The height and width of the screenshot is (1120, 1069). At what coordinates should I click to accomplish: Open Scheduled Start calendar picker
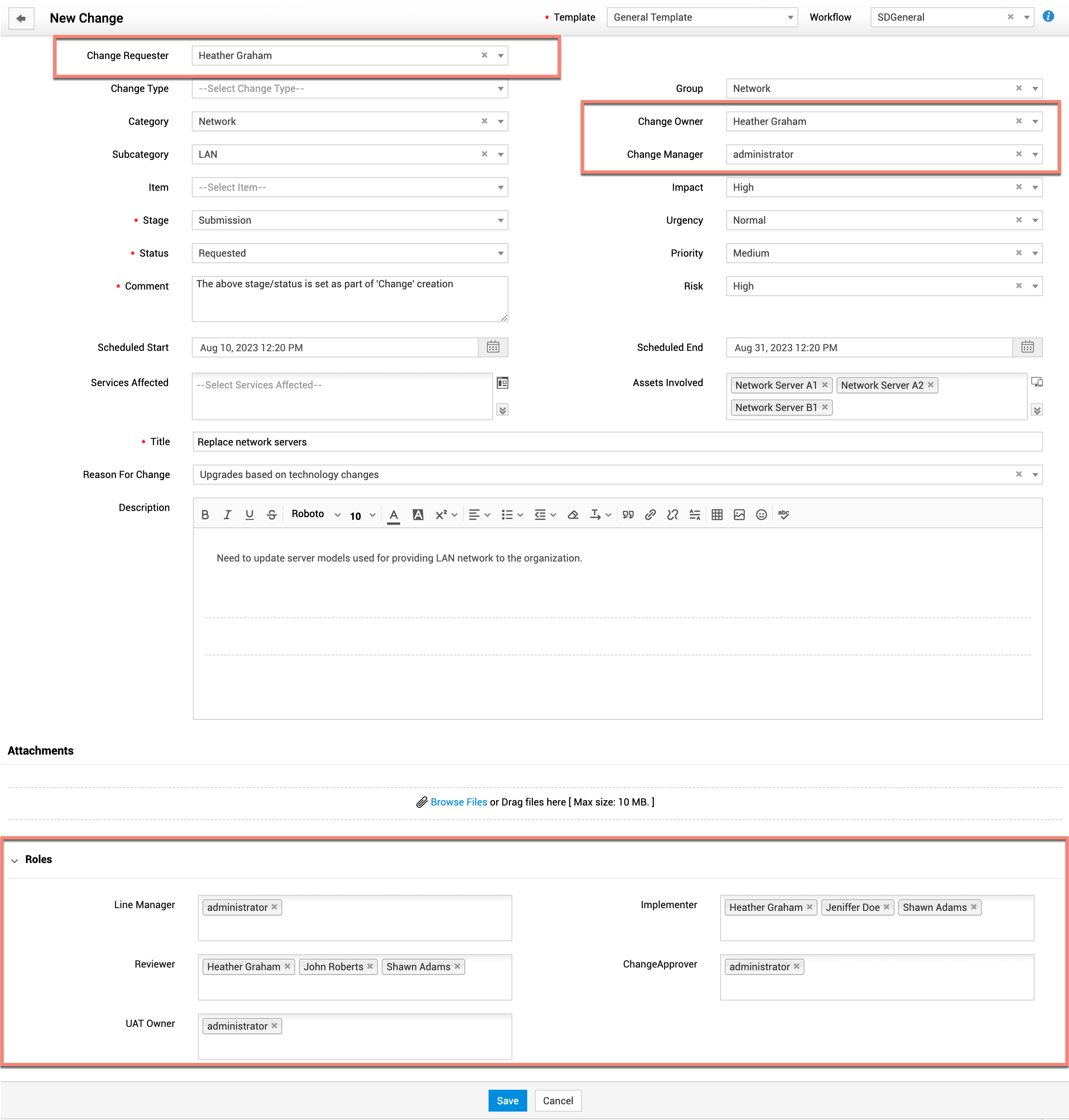(x=493, y=347)
